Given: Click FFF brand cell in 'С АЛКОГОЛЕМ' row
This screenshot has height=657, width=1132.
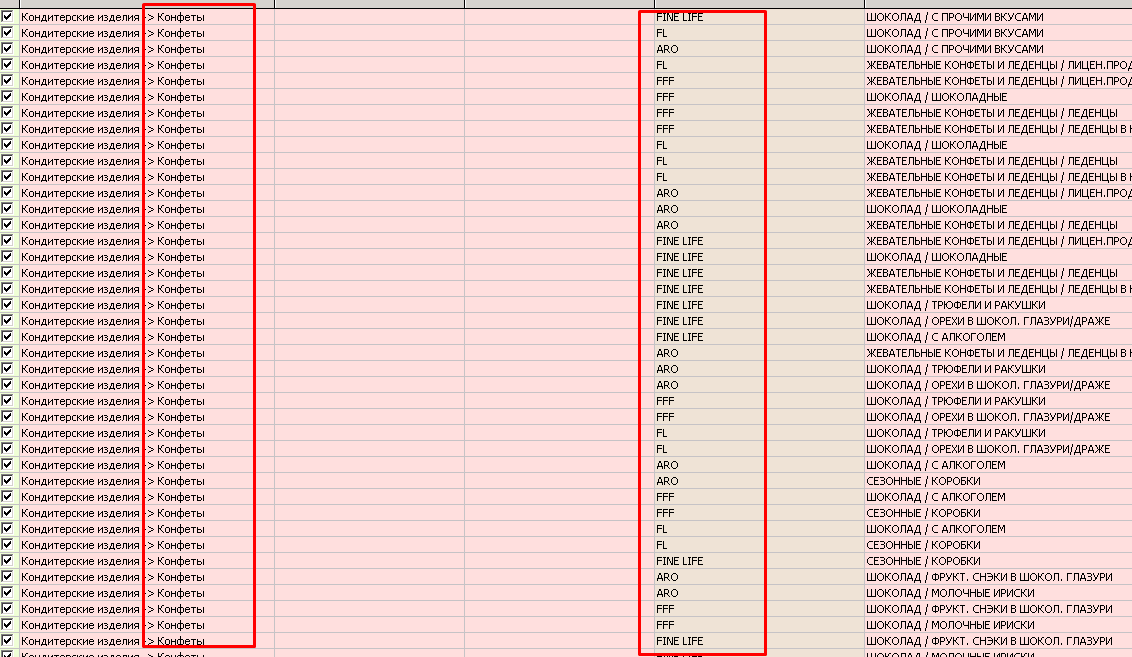Looking at the screenshot, I should coord(759,497).
